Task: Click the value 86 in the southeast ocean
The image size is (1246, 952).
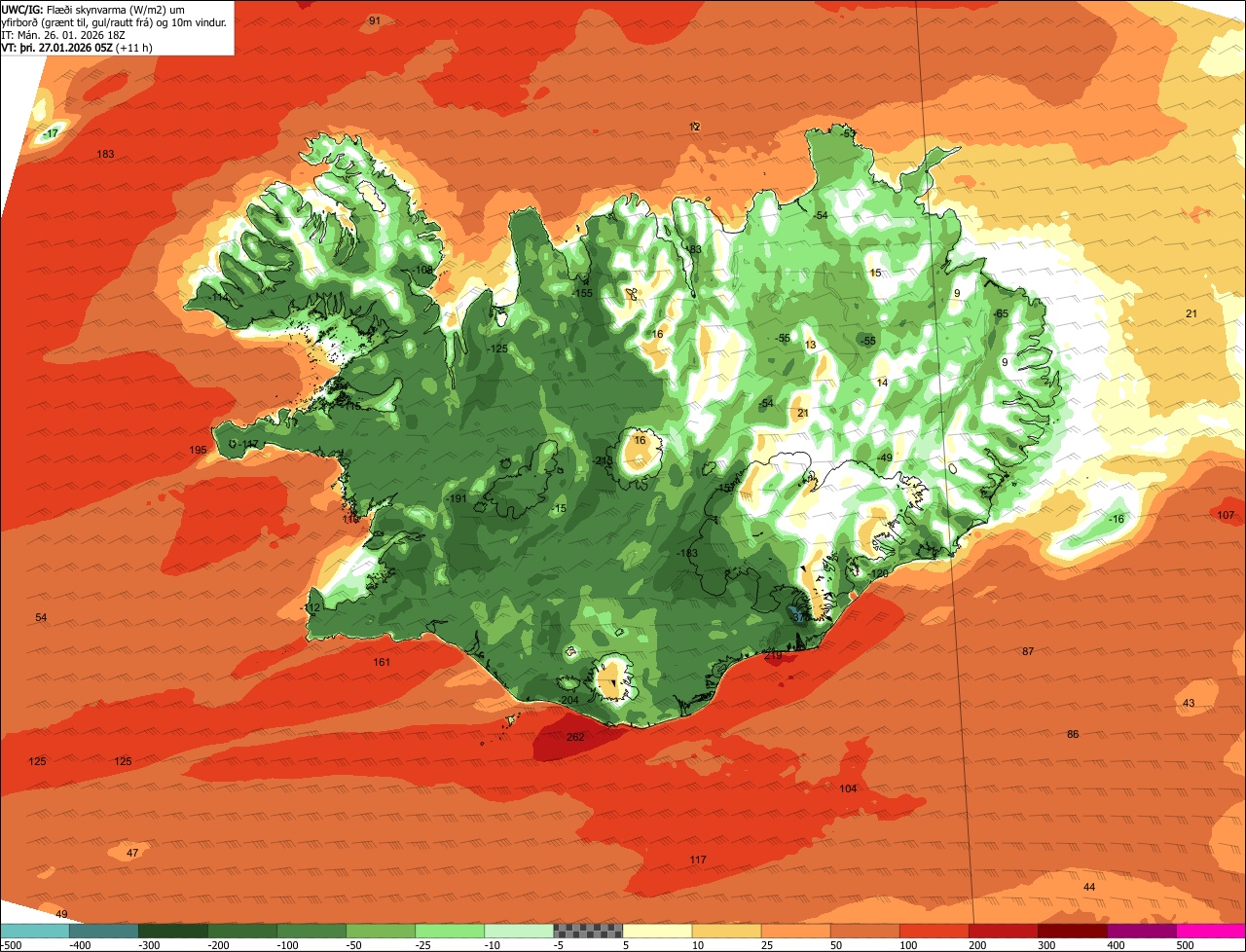Action: 1073,734
